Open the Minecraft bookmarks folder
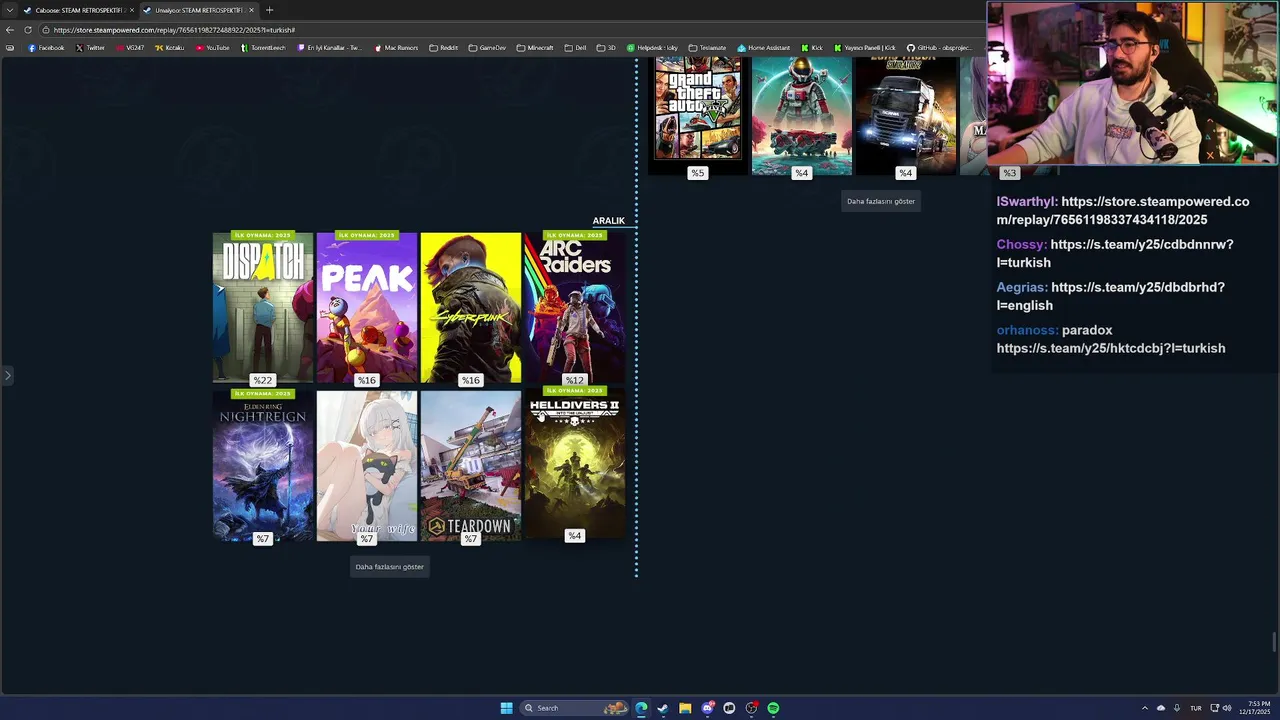 tap(535, 48)
